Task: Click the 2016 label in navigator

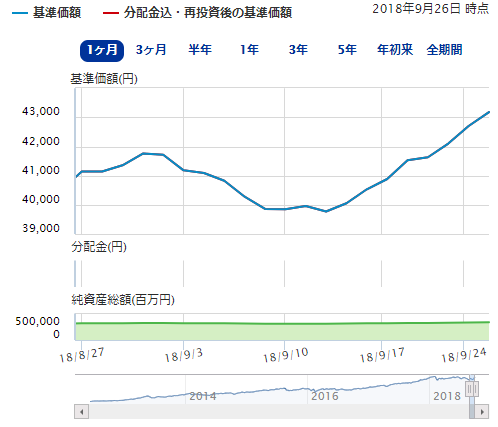Action: click(325, 396)
